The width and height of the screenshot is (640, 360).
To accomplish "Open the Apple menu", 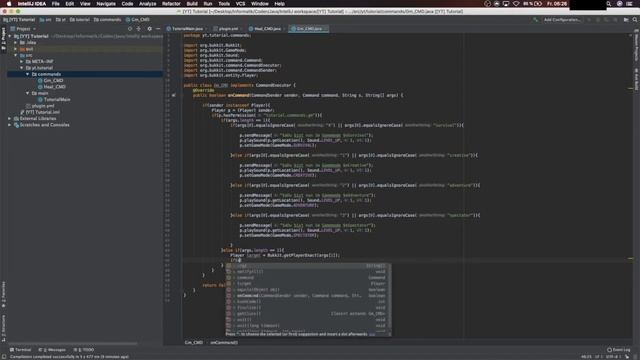I will (9, 4).
